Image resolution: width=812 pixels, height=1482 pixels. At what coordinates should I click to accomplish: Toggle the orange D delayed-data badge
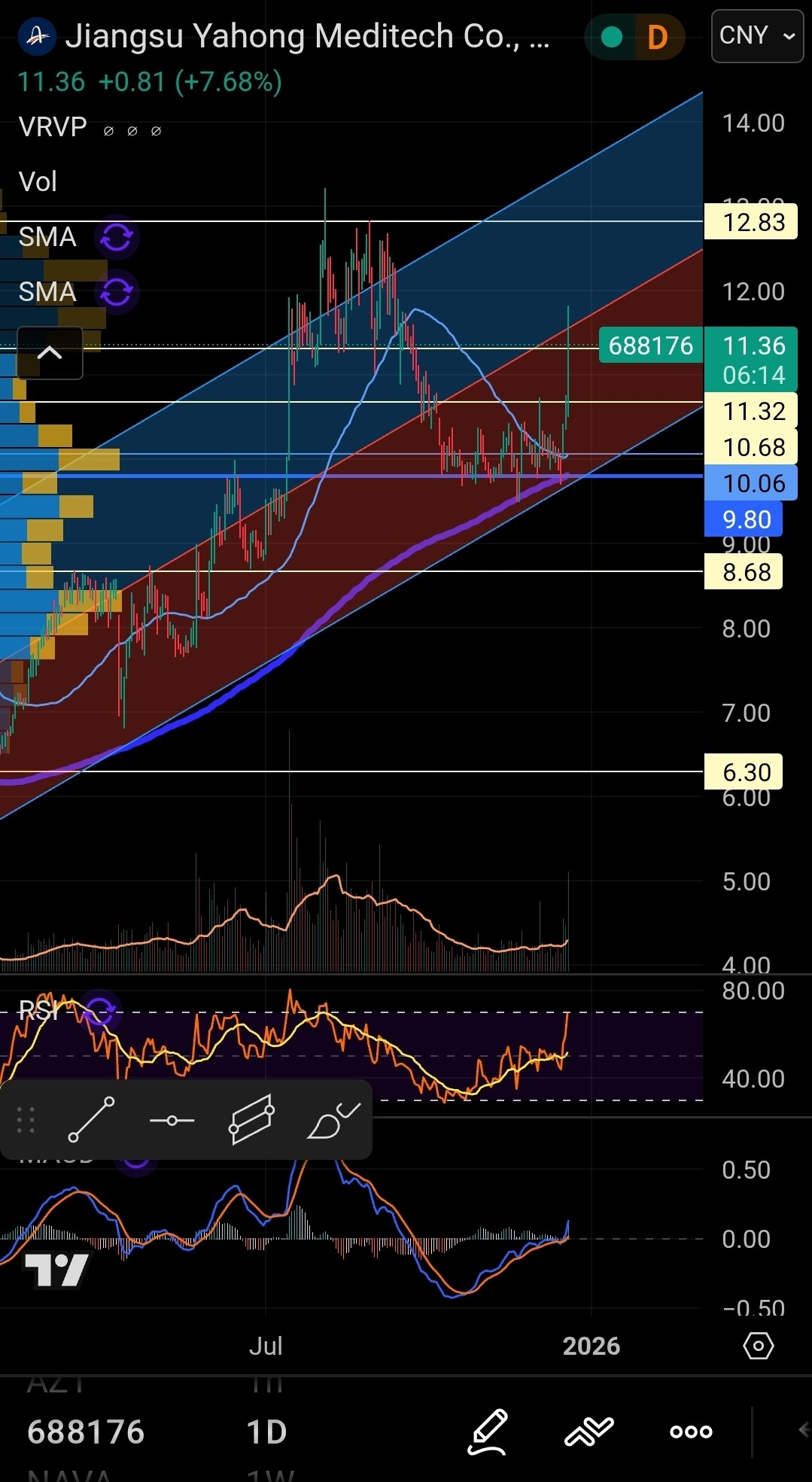click(x=657, y=37)
